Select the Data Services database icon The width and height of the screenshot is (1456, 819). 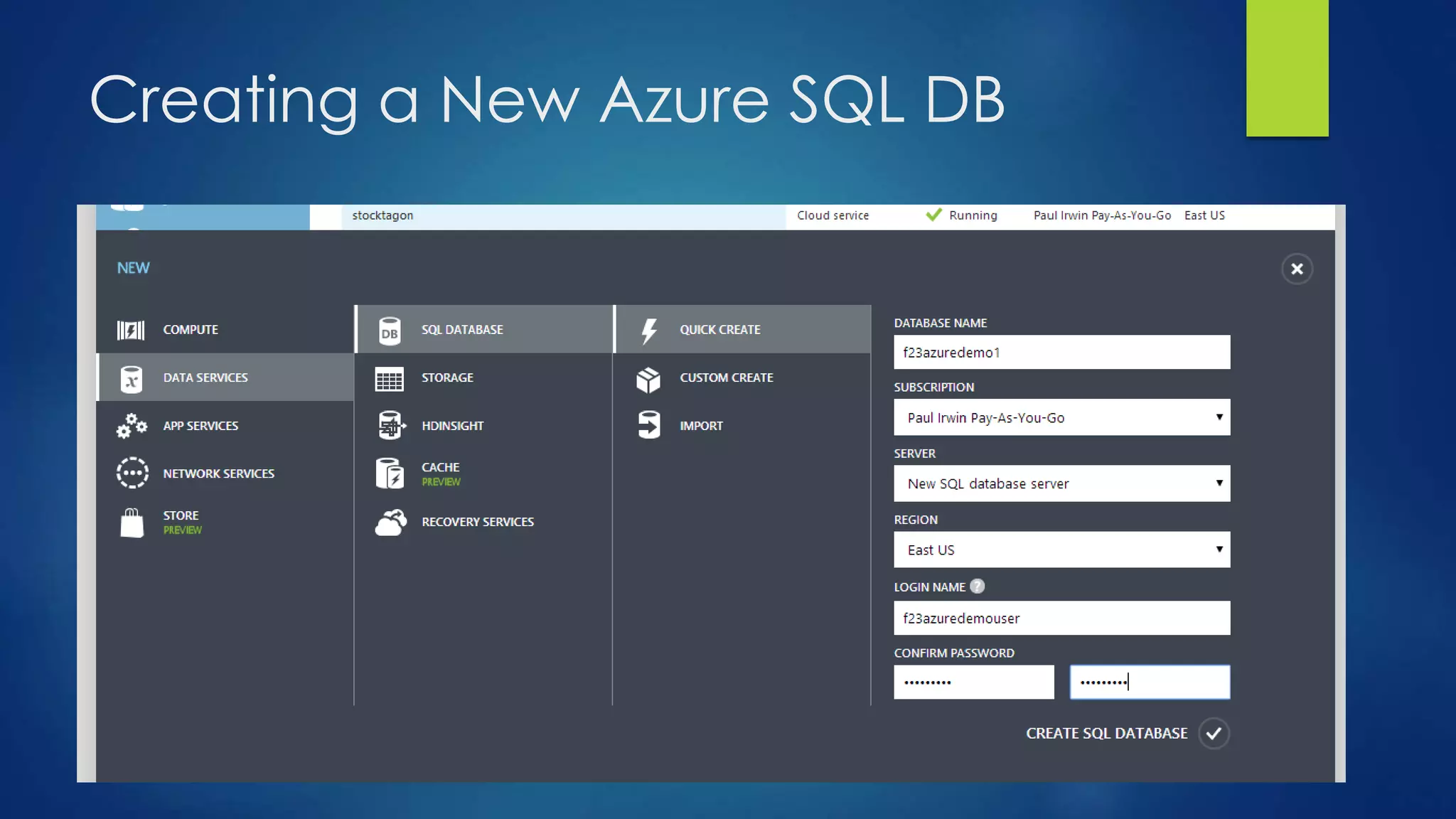(132, 379)
